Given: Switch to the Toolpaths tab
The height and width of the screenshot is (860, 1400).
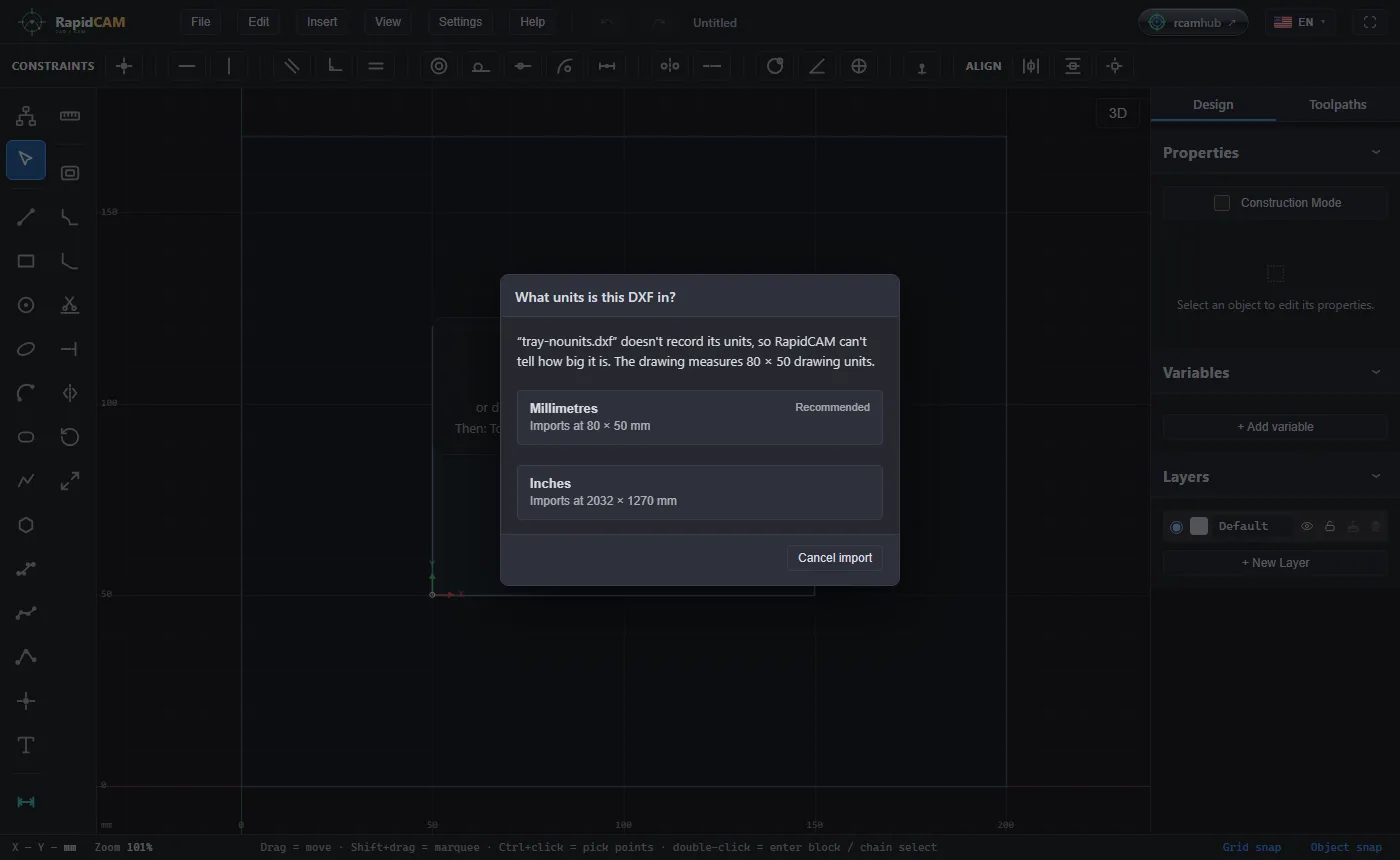Looking at the screenshot, I should point(1337,104).
